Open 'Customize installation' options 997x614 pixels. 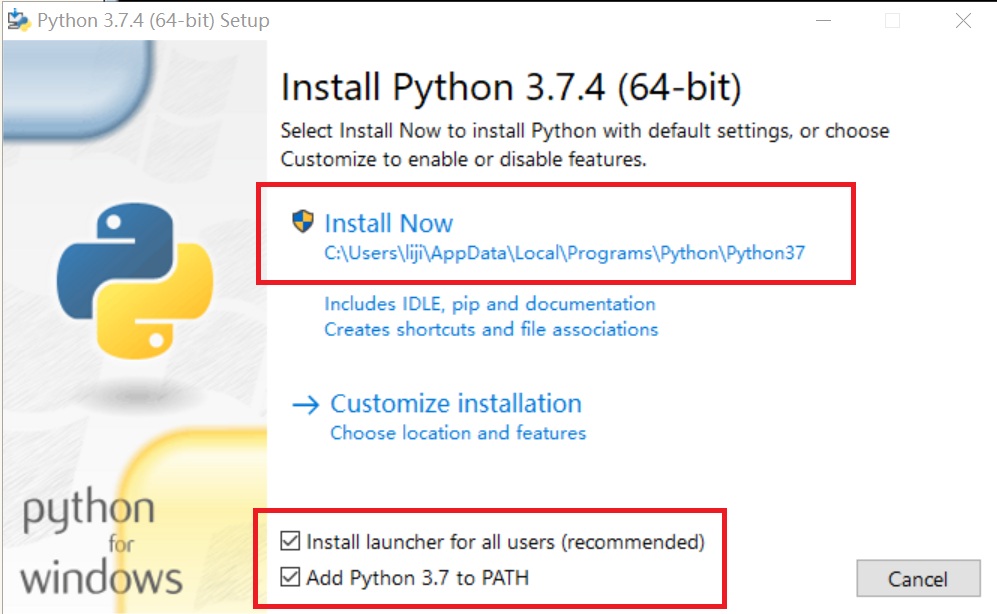tap(456, 404)
